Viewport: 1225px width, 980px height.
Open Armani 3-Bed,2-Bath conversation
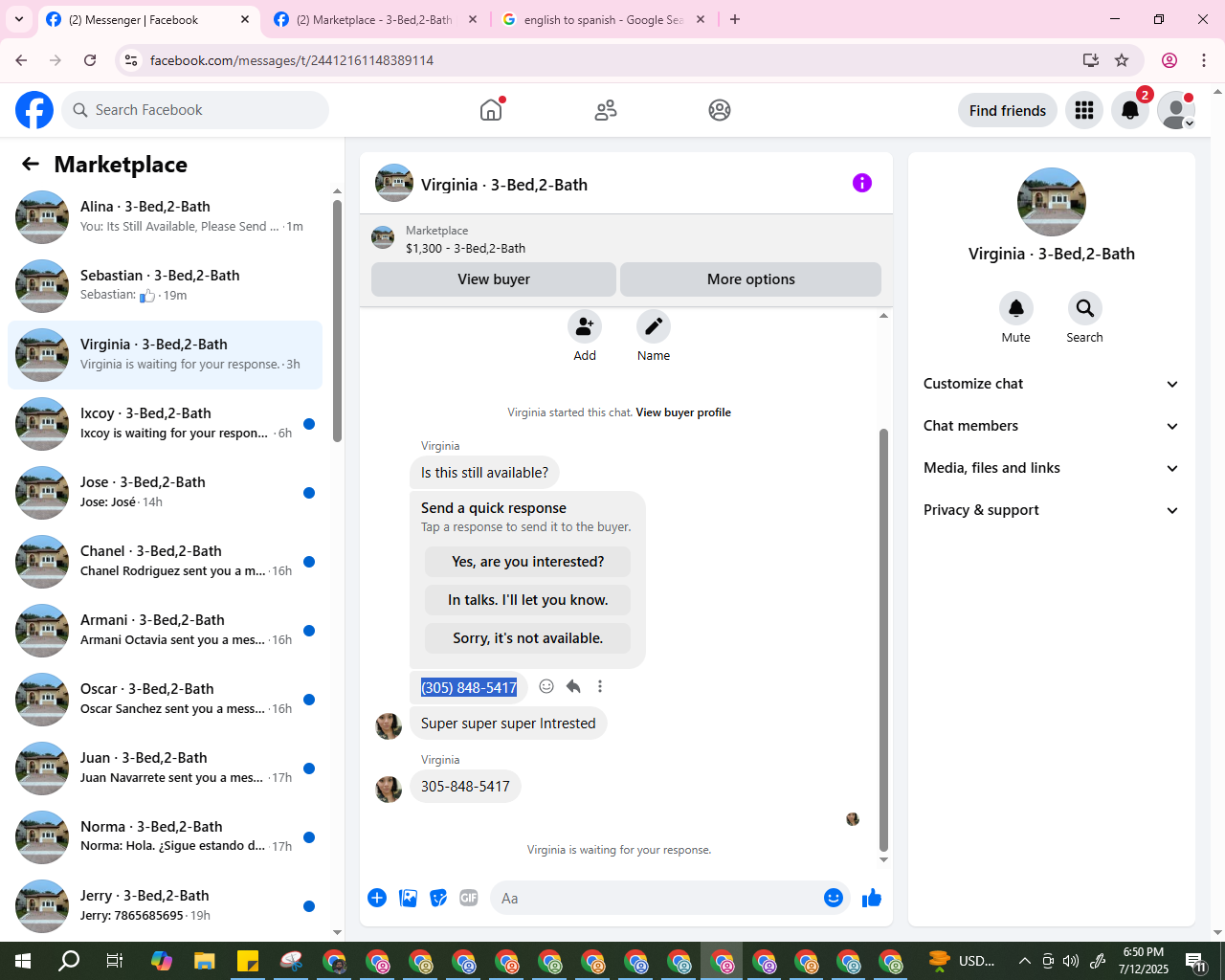pos(165,631)
